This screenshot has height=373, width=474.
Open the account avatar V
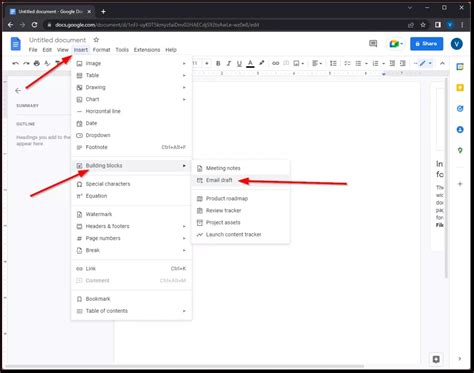coord(457,44)
